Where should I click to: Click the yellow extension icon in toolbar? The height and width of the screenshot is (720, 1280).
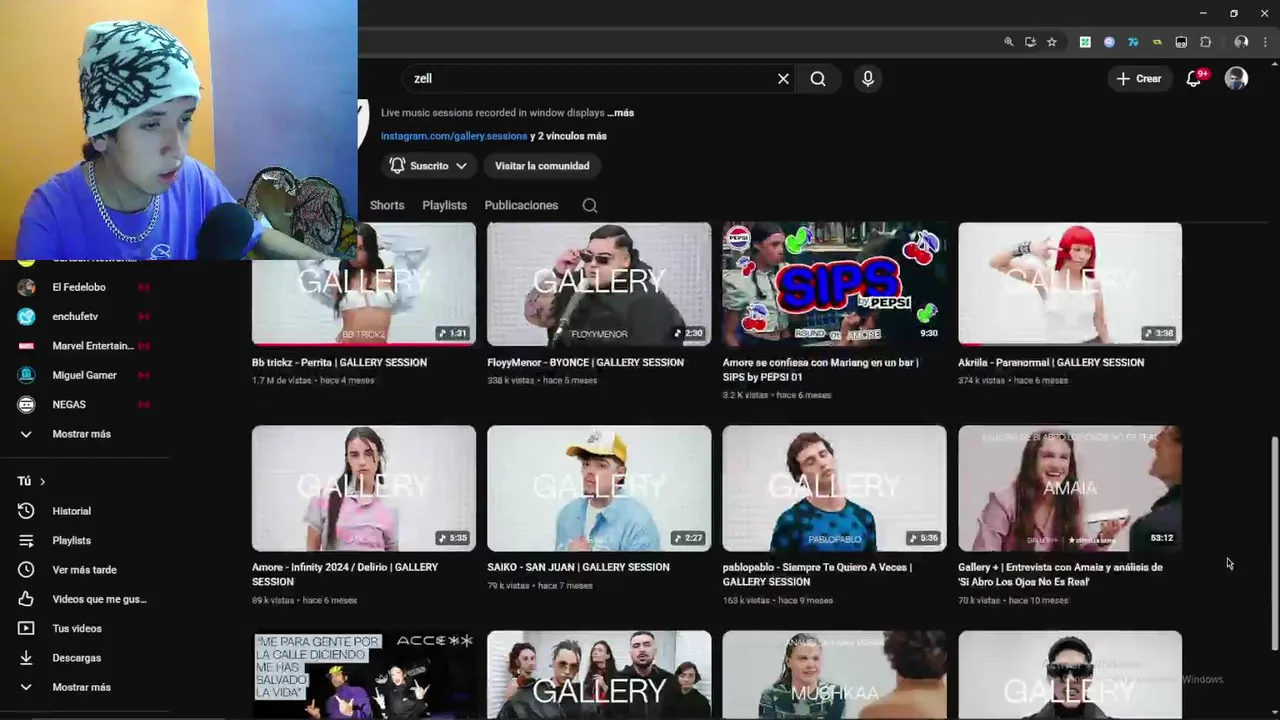[x=1157, y=42]
